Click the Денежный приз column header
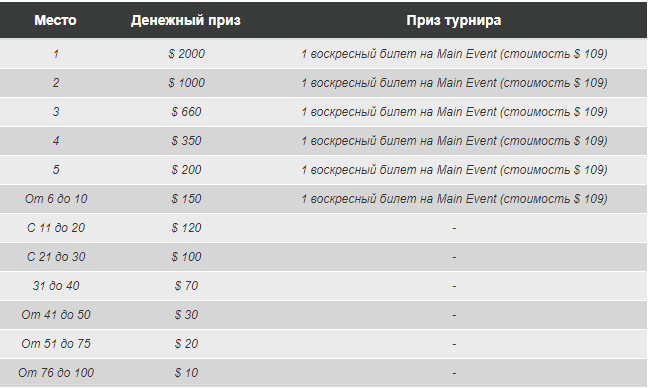Viewport: 649px width, 388px height. tap(186, 20)
